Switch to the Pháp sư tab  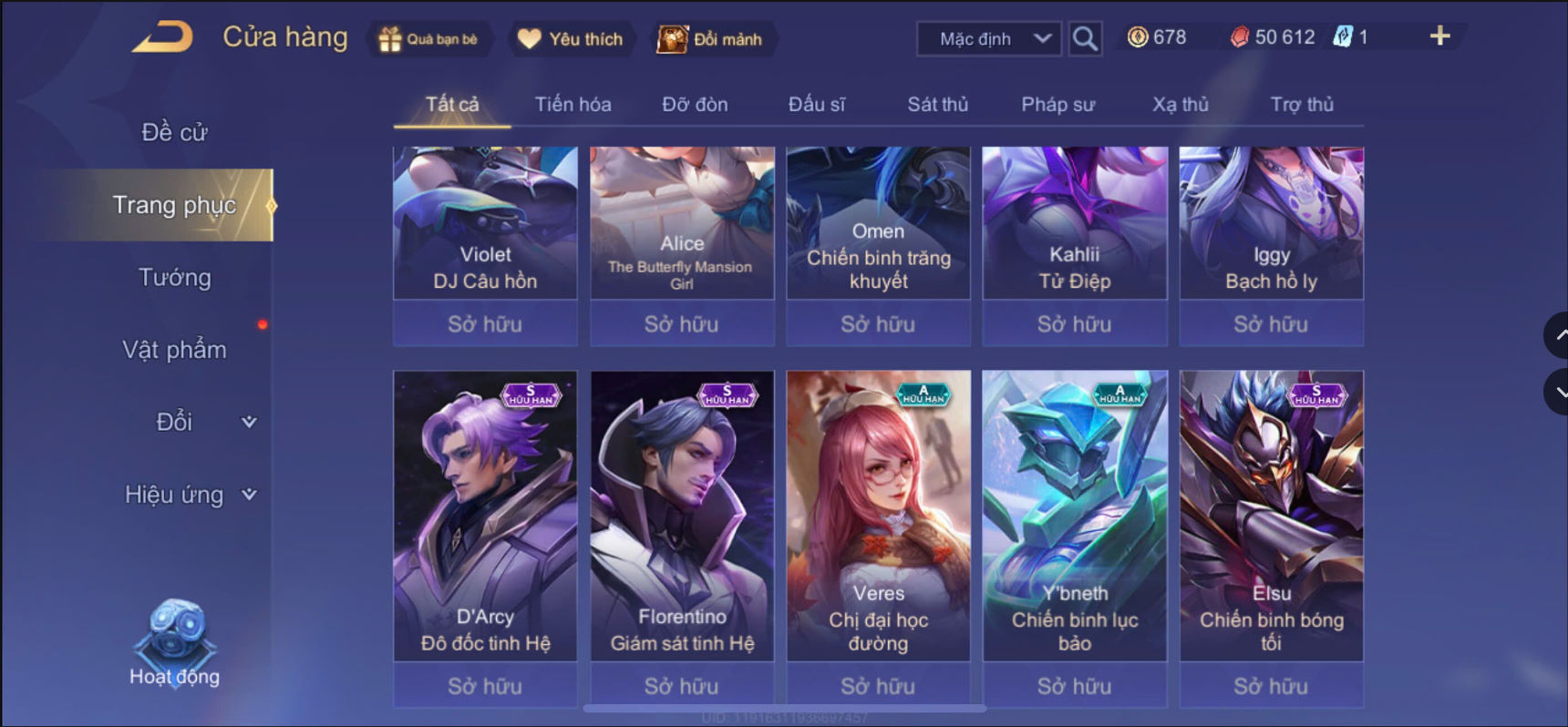pos(1057,105)
